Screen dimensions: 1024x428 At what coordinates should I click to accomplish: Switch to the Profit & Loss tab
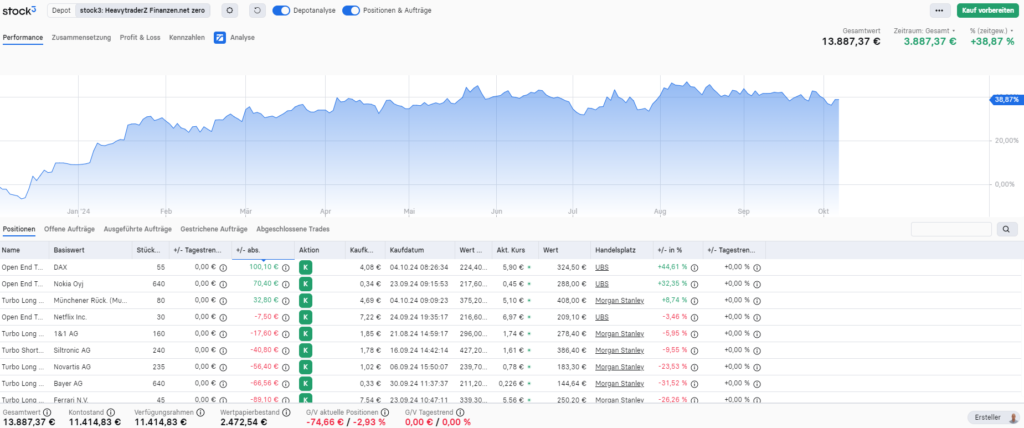140,37
